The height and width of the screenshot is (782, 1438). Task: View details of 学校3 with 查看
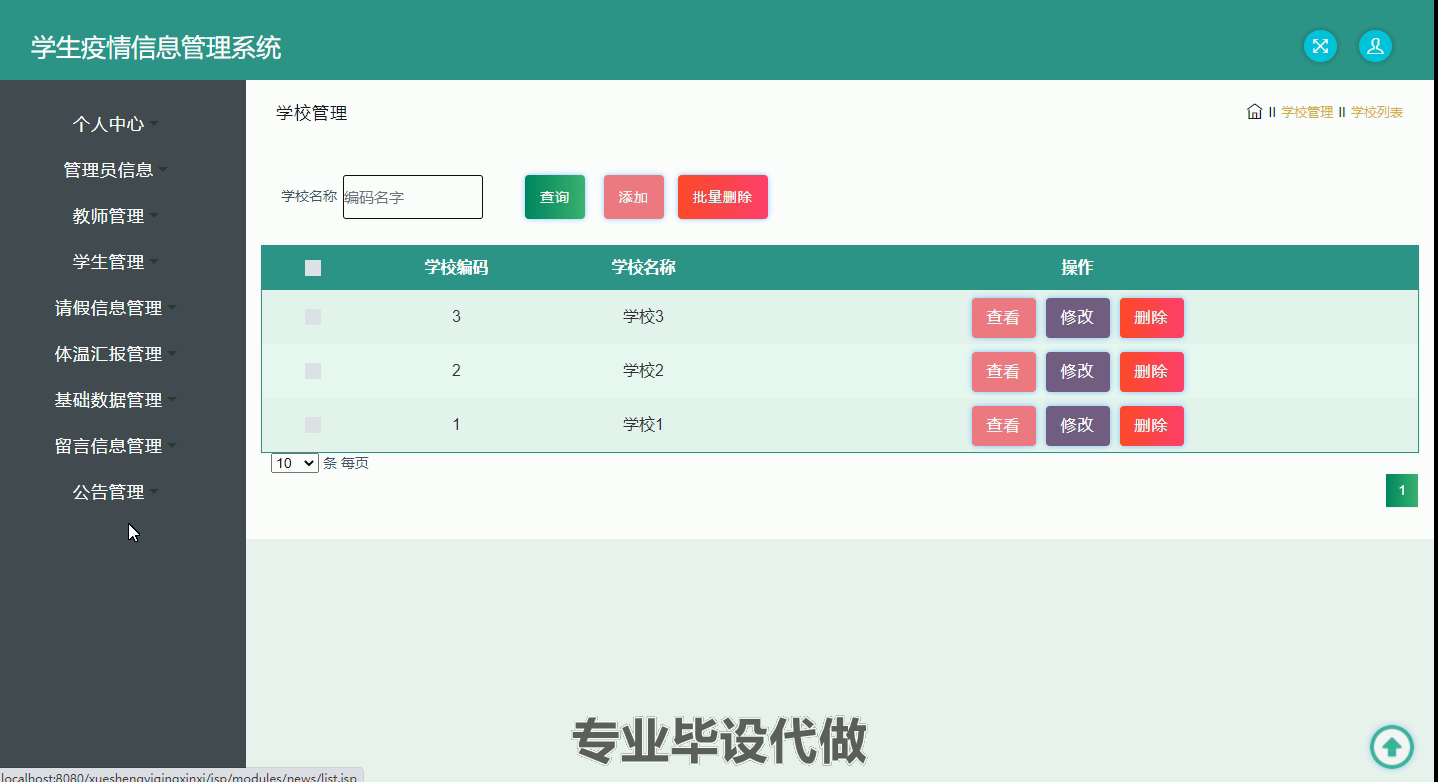click(x=1003, y=318)
